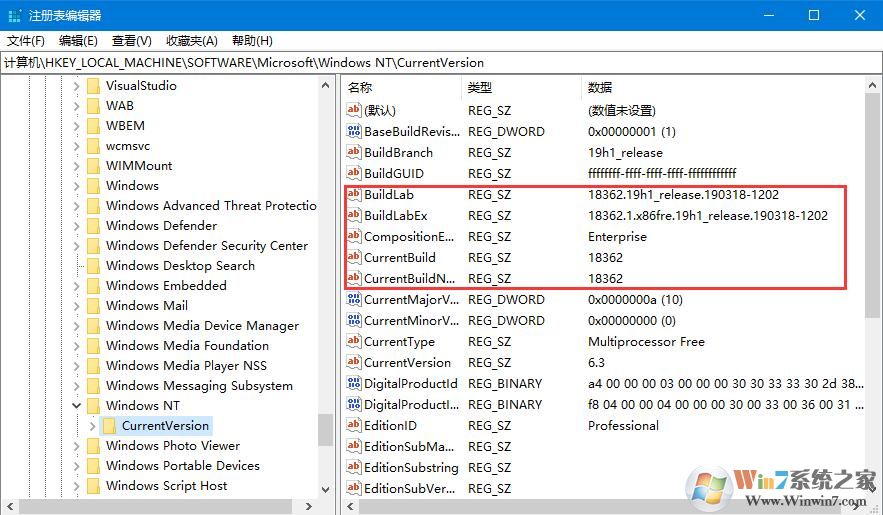Expand the Windows Media Foundation key

pos(77,346)
